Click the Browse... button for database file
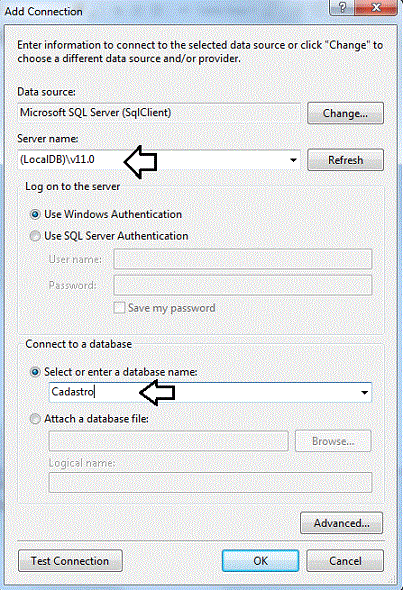Viewport: 403px width, 590px height. 333,441
